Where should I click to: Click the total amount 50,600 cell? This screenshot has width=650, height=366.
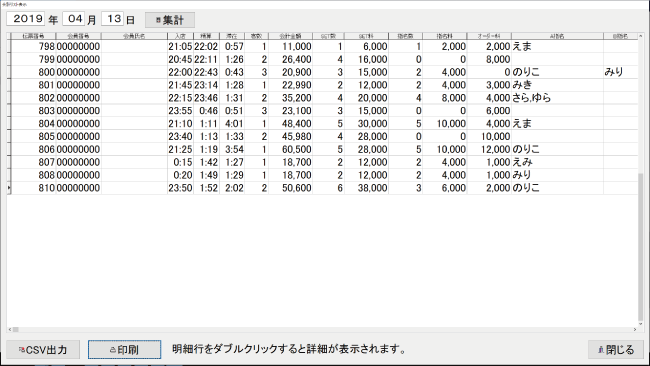click(x=291, y=188)
